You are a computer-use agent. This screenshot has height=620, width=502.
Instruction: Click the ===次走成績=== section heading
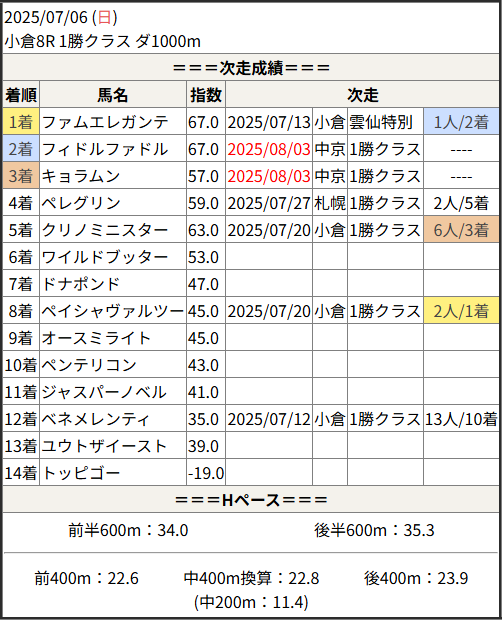coord(251,68)
